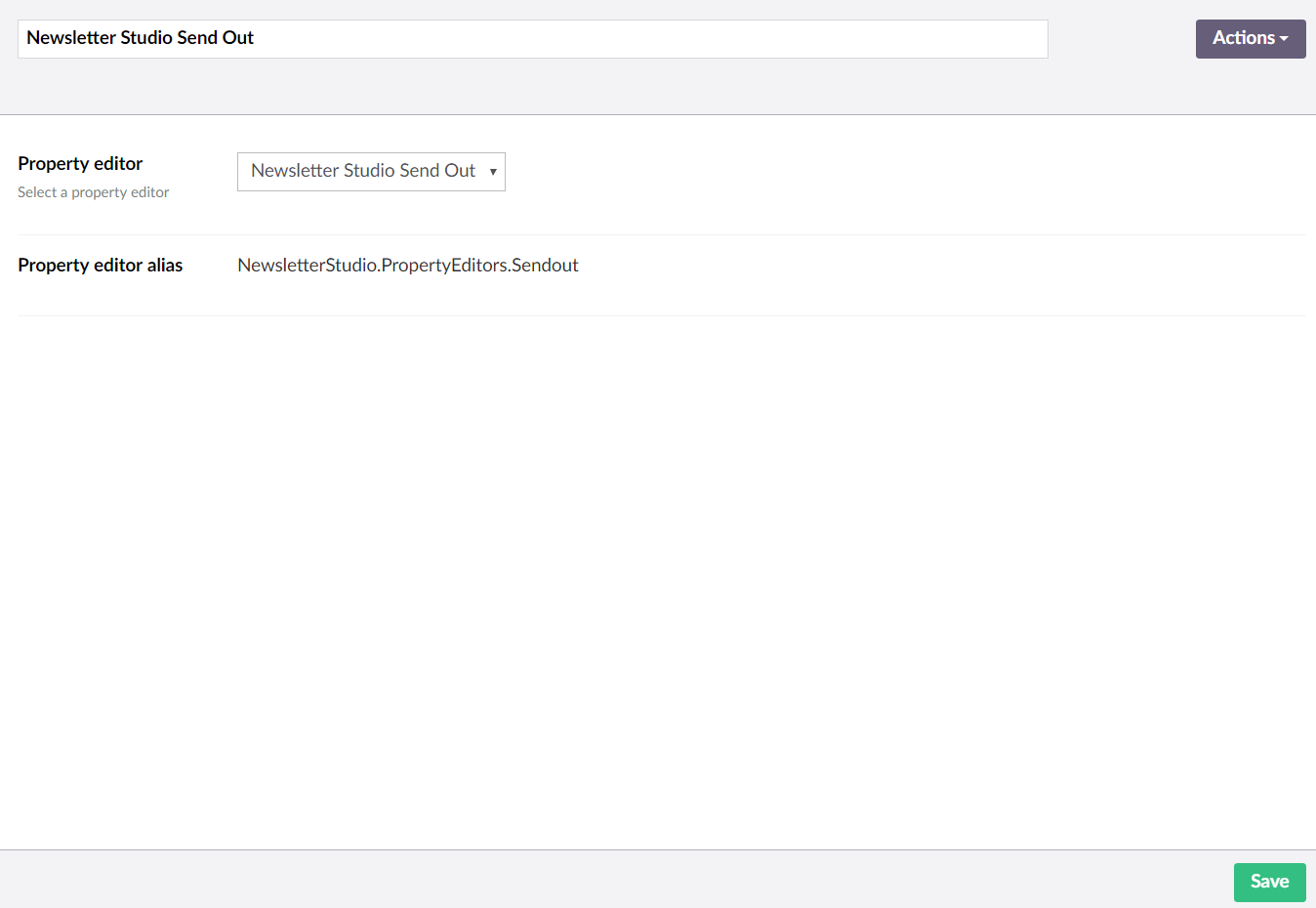Click the NewsletterStudio.PropertyEditors.Sendout alias text
Screen dimensions: 1316x908
click(408, 266)
